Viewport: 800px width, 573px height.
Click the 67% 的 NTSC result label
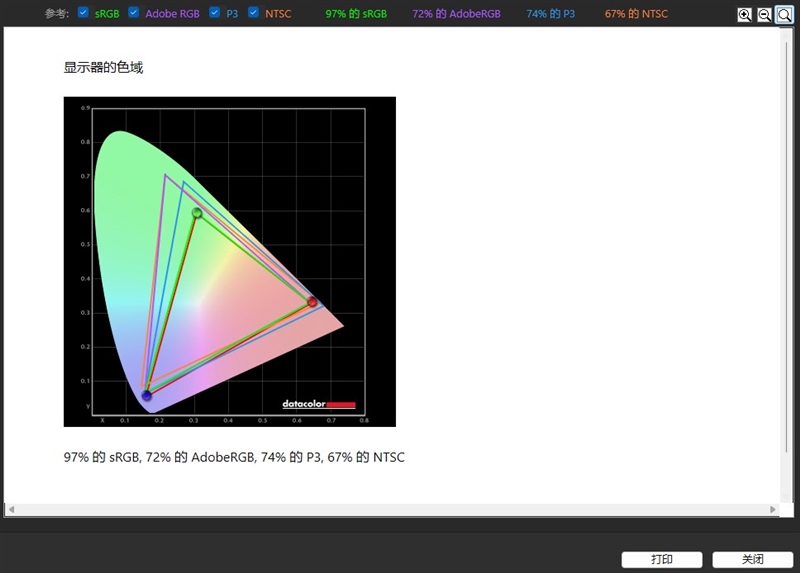(636, 14)
